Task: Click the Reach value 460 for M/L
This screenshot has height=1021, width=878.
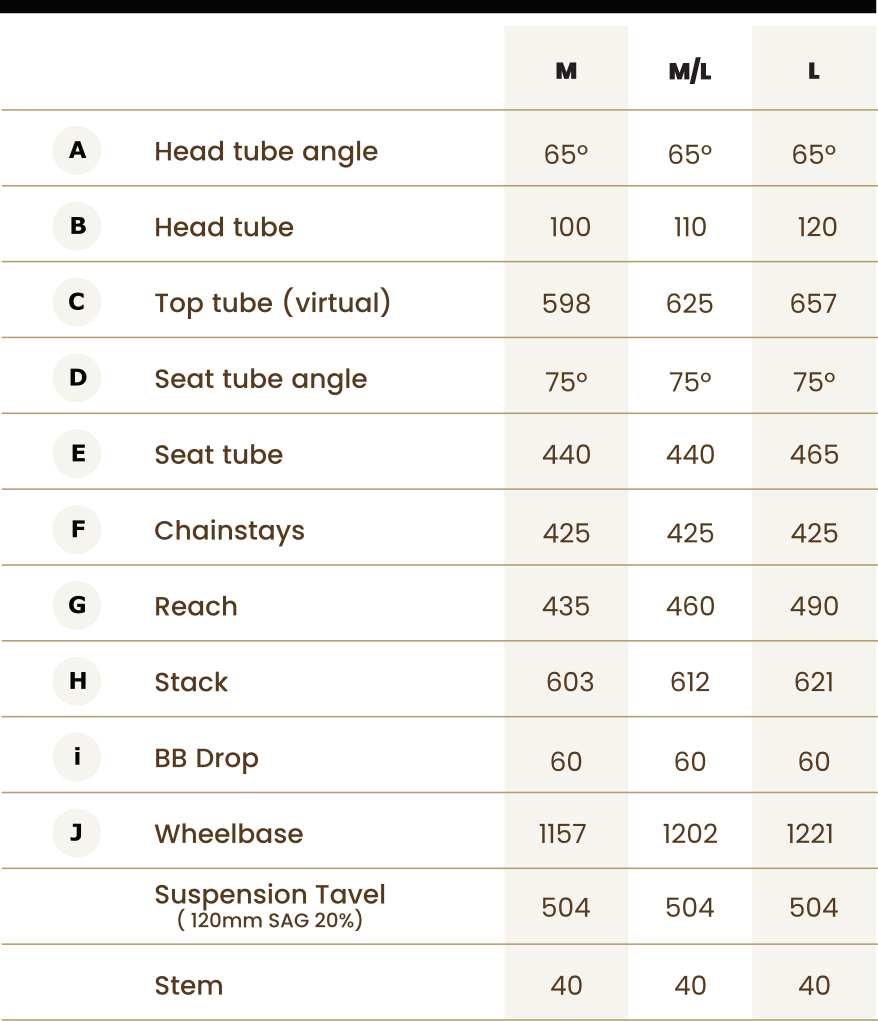Action: point(690,606)
